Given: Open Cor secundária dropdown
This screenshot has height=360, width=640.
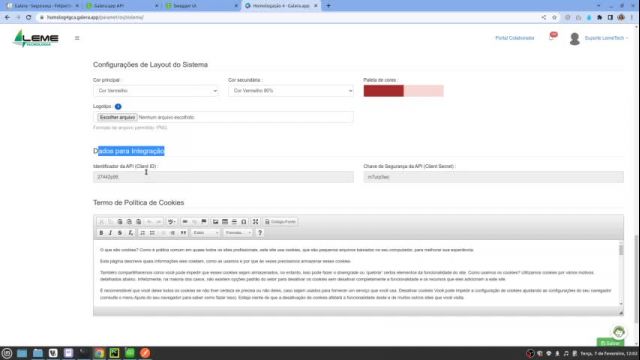Looking at the screenshot, I should (291, 91).
